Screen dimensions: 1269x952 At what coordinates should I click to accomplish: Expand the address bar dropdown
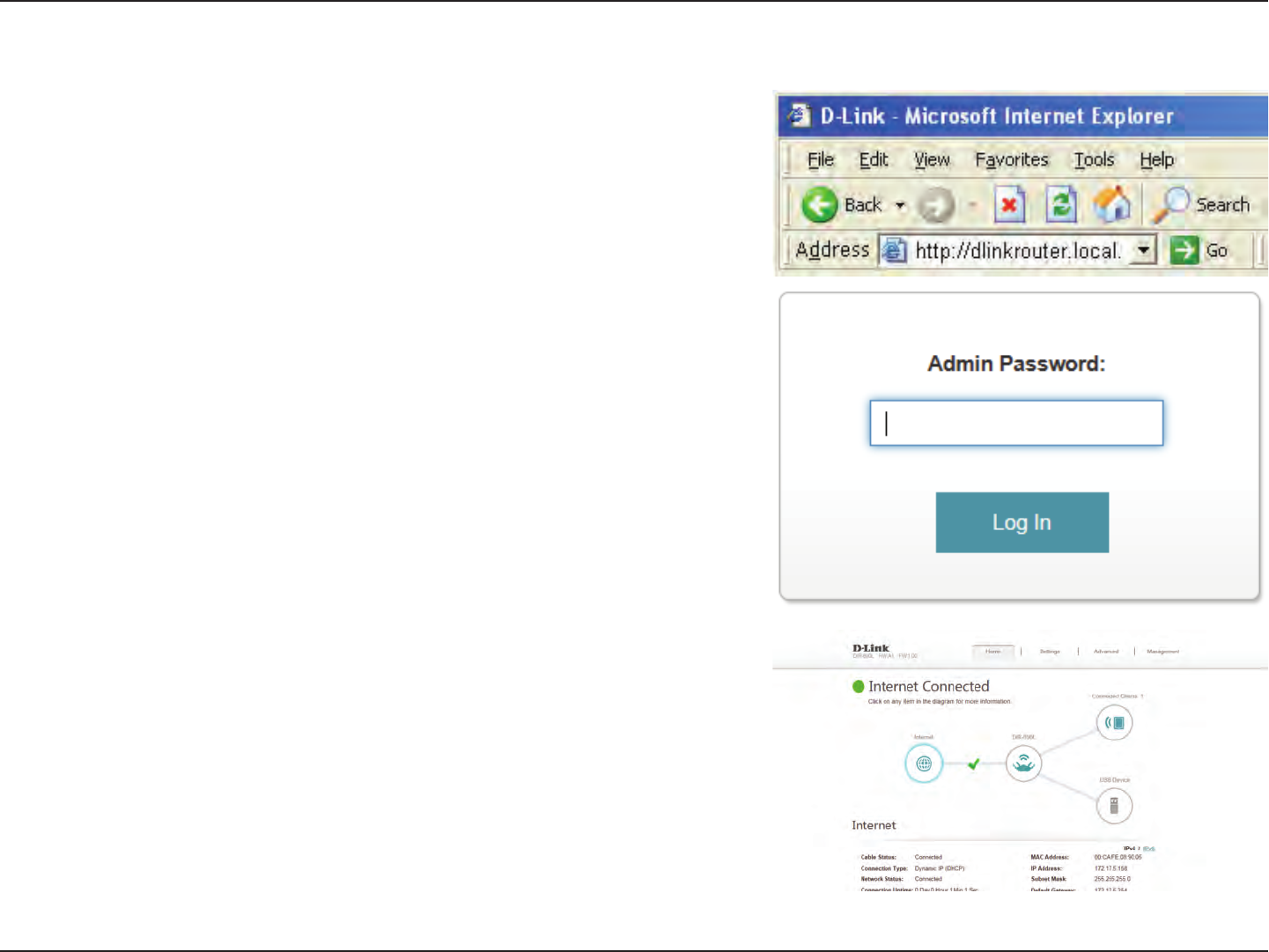tap(1142, 250)
